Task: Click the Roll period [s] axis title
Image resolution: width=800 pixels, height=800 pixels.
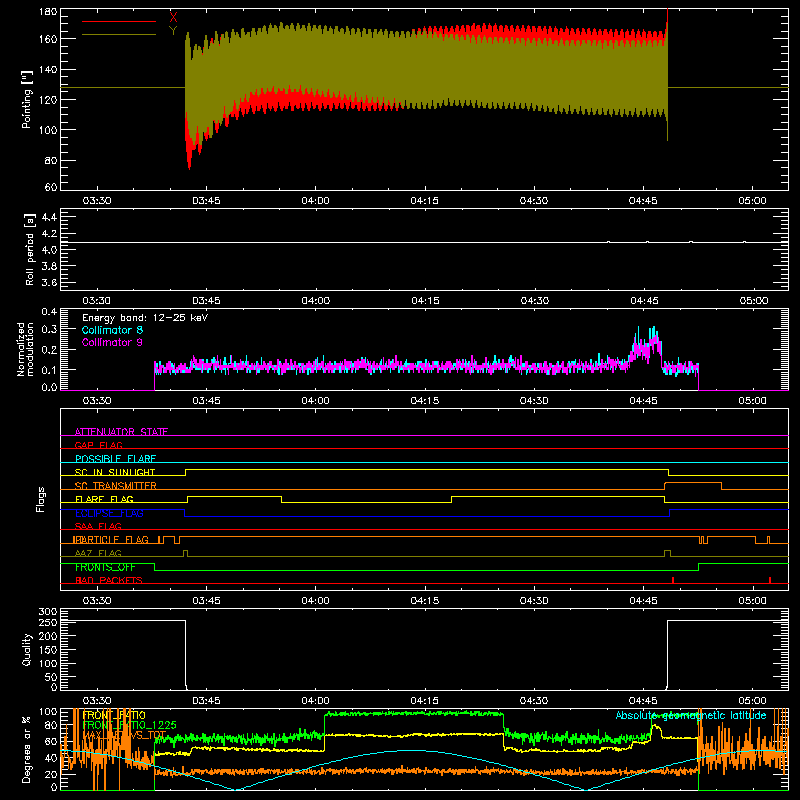Action: coord(29,249)
